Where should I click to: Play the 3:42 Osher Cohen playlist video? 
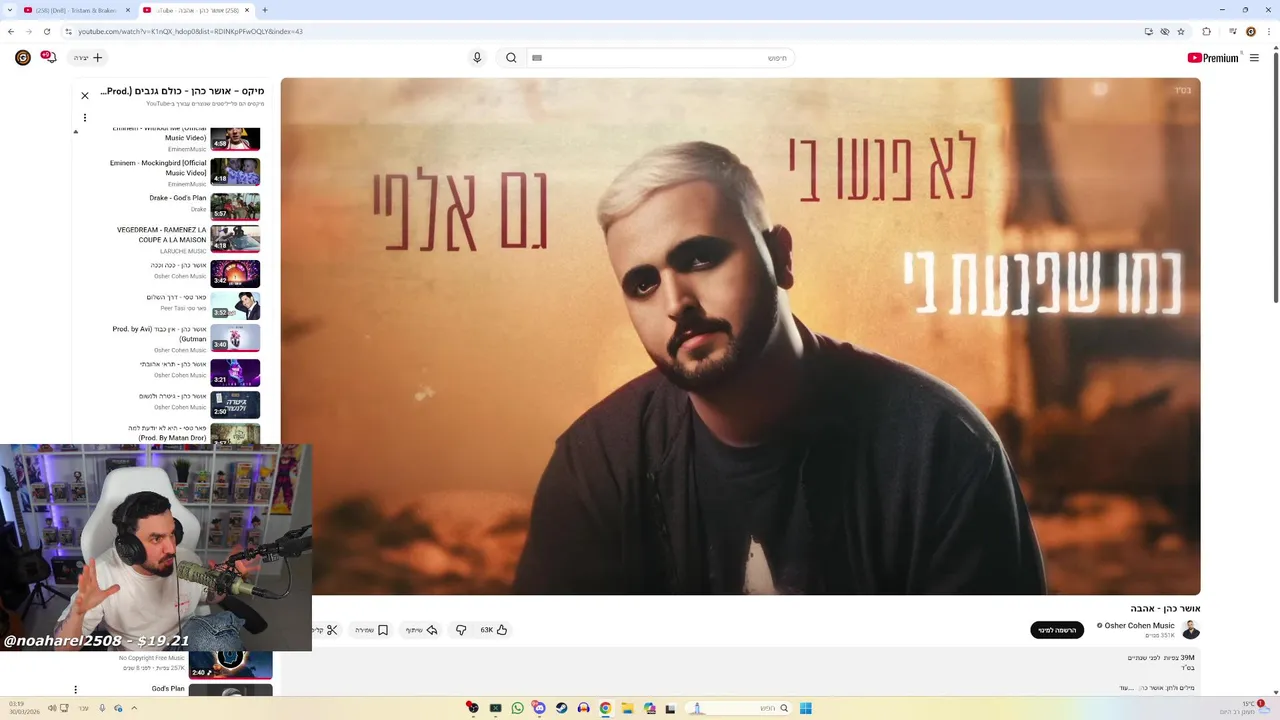pyautogui.click(x=235, y=273)
